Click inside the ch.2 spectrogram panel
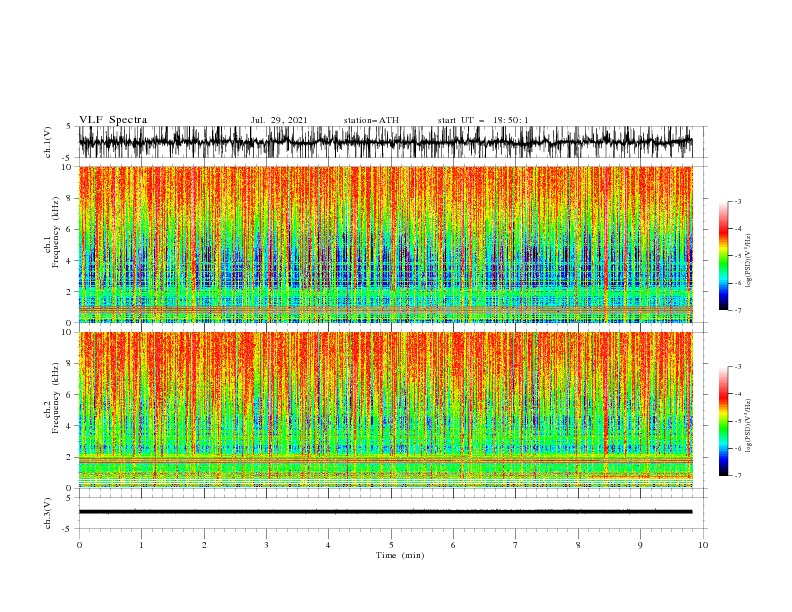This screenshot has height=612, width=792. click(385, 410)
